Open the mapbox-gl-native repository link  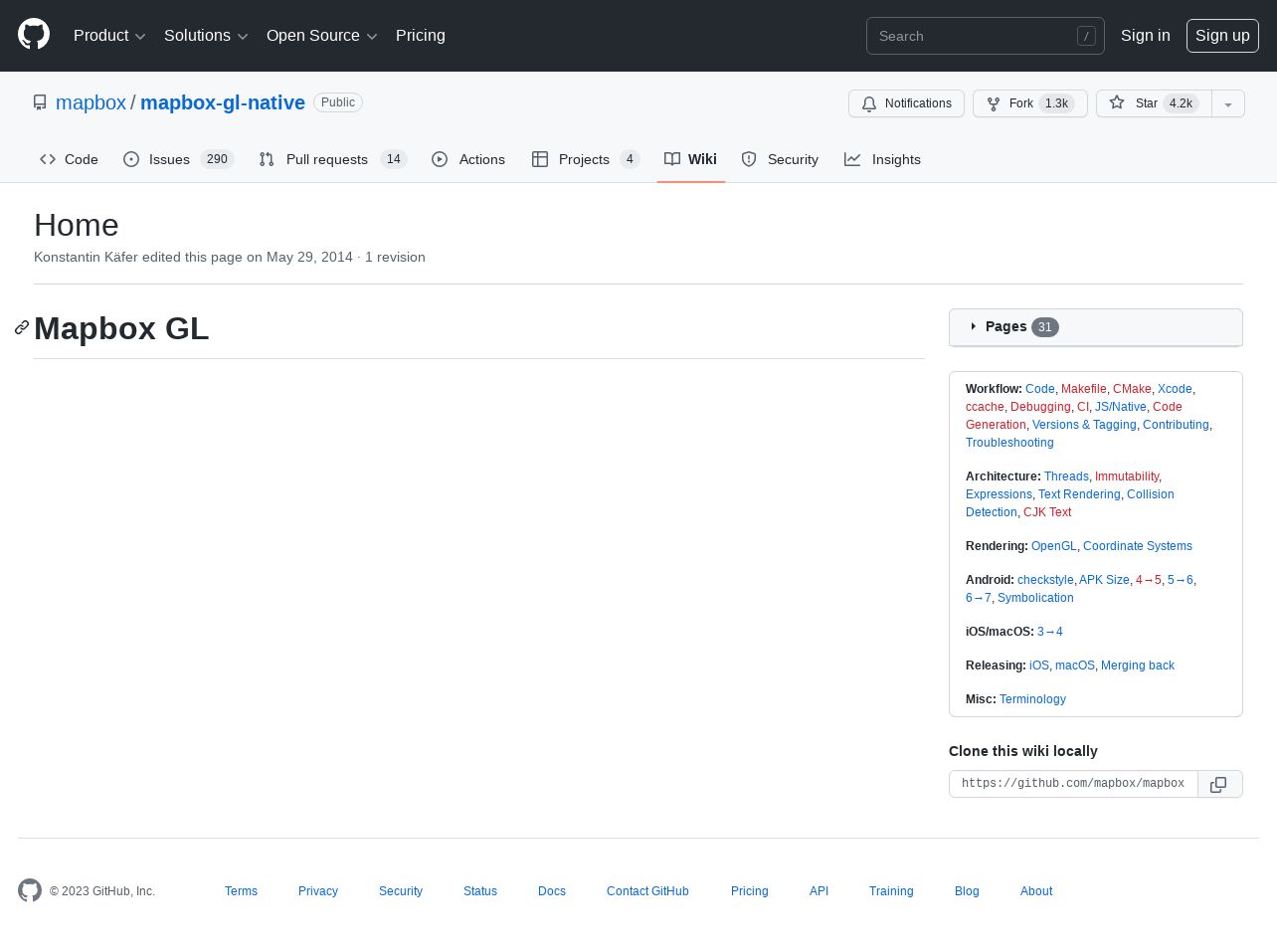223,102
